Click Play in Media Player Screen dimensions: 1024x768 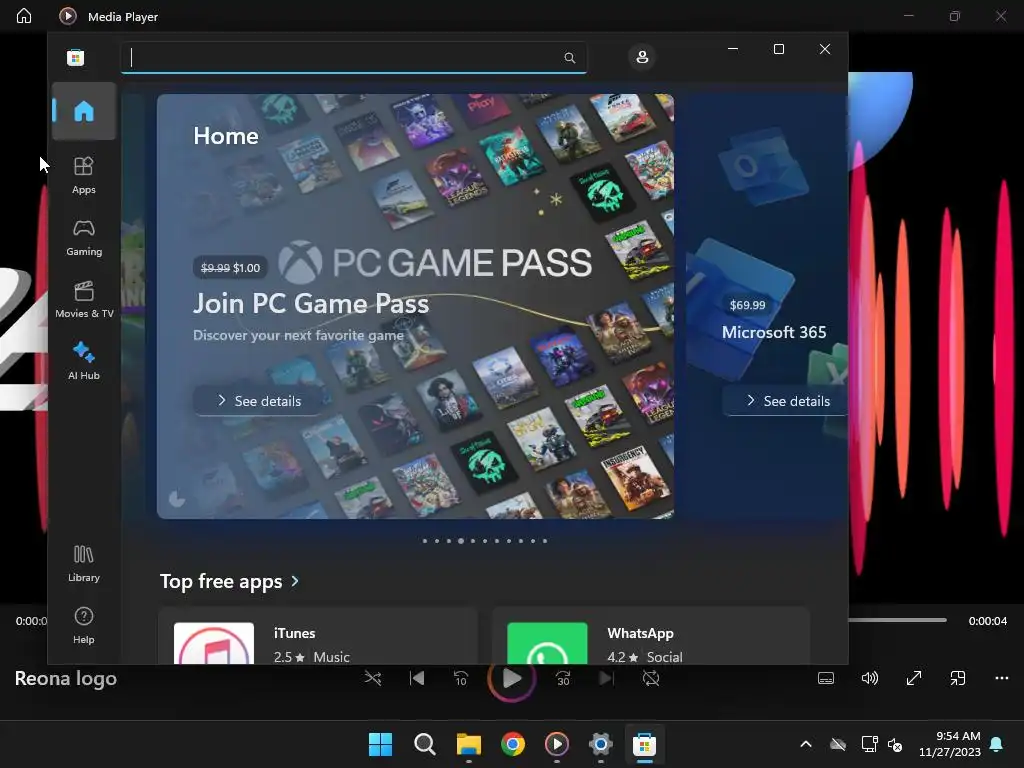click(x=511, y=679)
